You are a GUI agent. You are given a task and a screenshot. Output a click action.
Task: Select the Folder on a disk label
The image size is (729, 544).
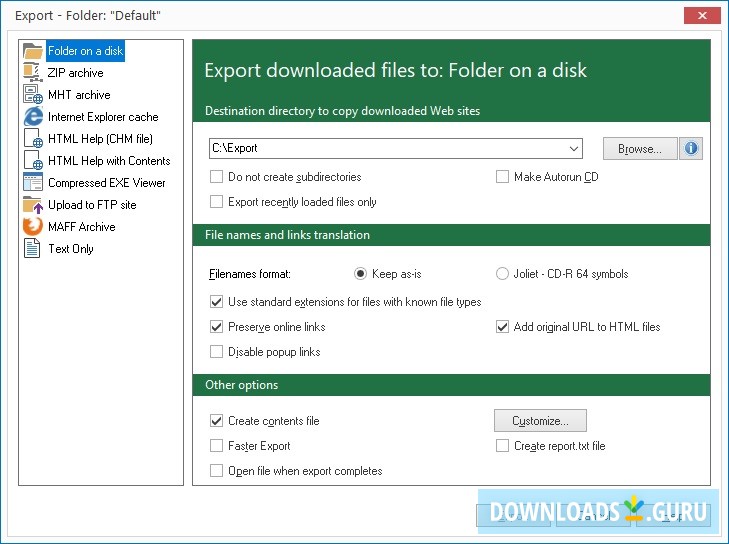(x=86, y=51)
